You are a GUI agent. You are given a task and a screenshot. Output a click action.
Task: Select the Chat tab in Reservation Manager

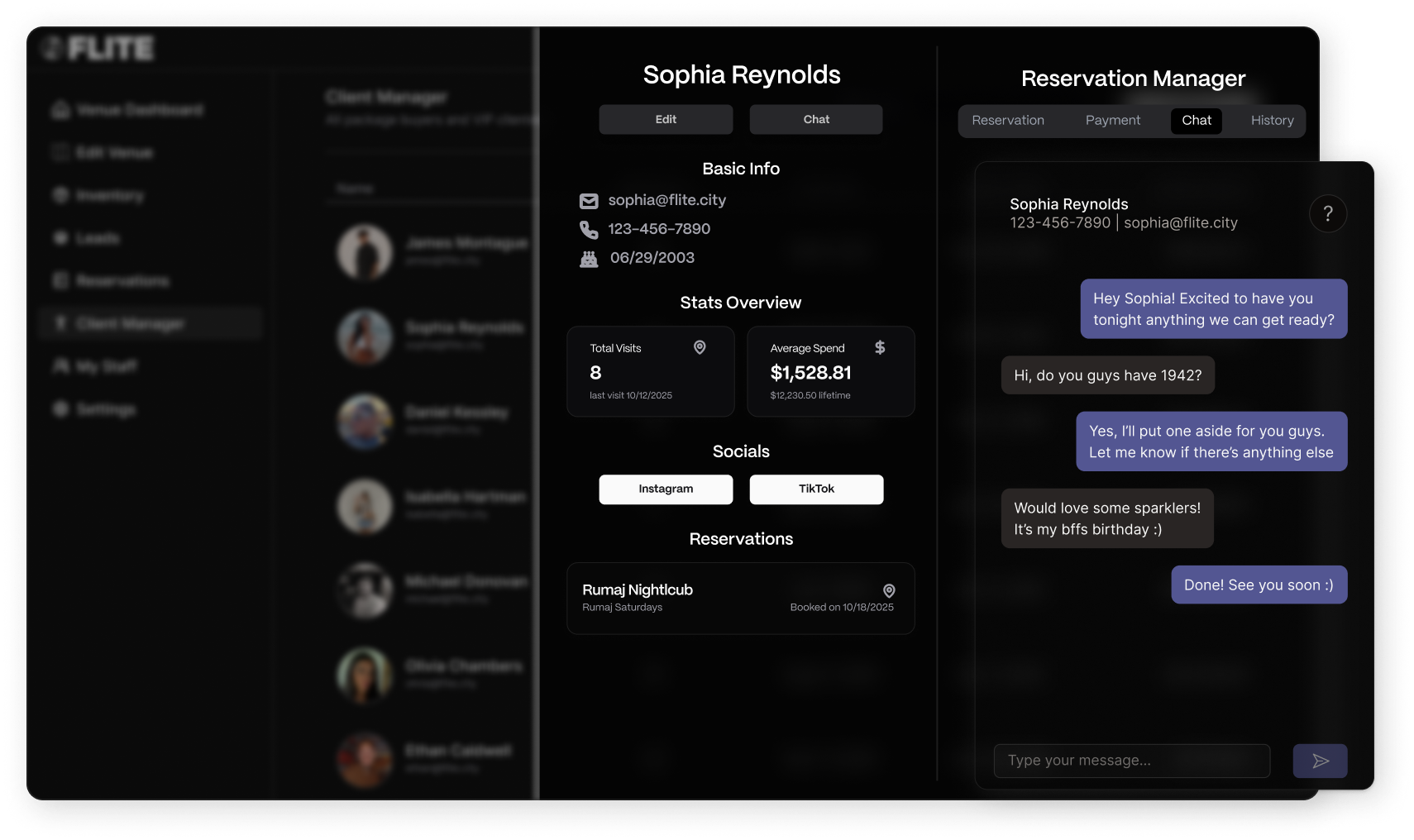(x=1196, y=121)
